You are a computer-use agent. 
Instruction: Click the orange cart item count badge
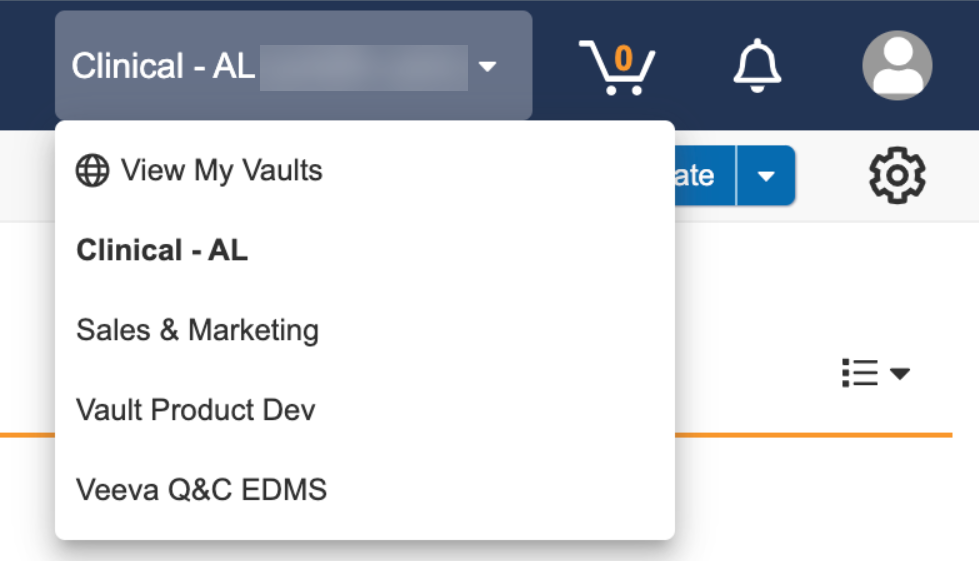[624, 59]
